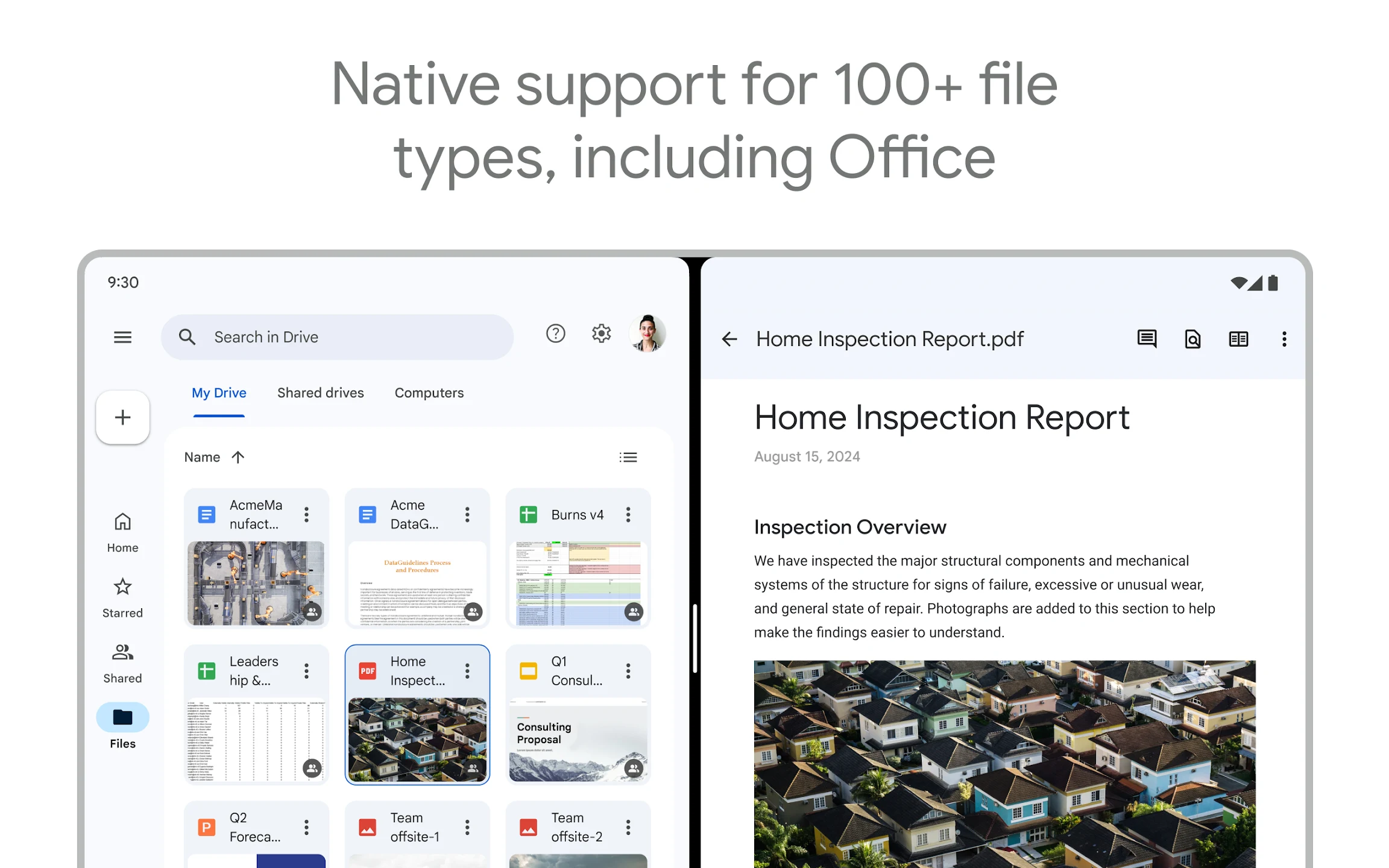Switch to Computers tab
1389x868 pixels.
[429, 393]
